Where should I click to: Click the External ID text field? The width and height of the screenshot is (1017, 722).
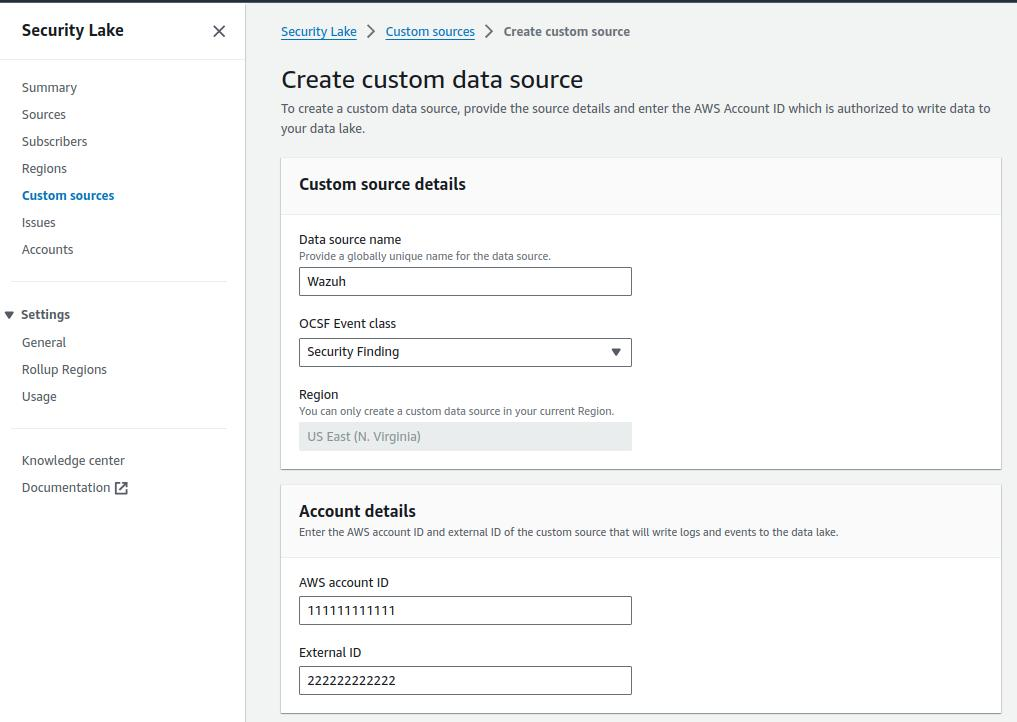[465, 681]
